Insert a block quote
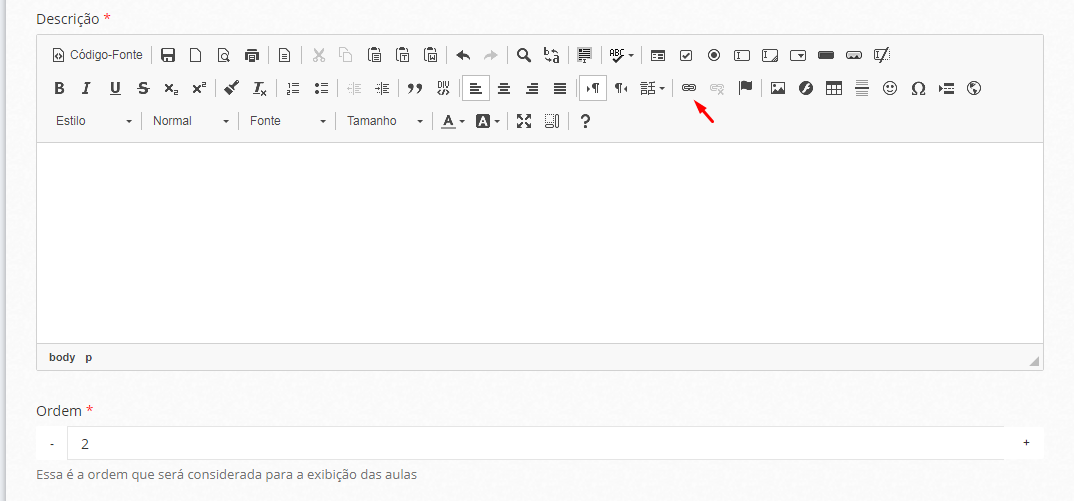Image resolution: width=1074 pixels, height=501 pixels. [x=414, y=88]
